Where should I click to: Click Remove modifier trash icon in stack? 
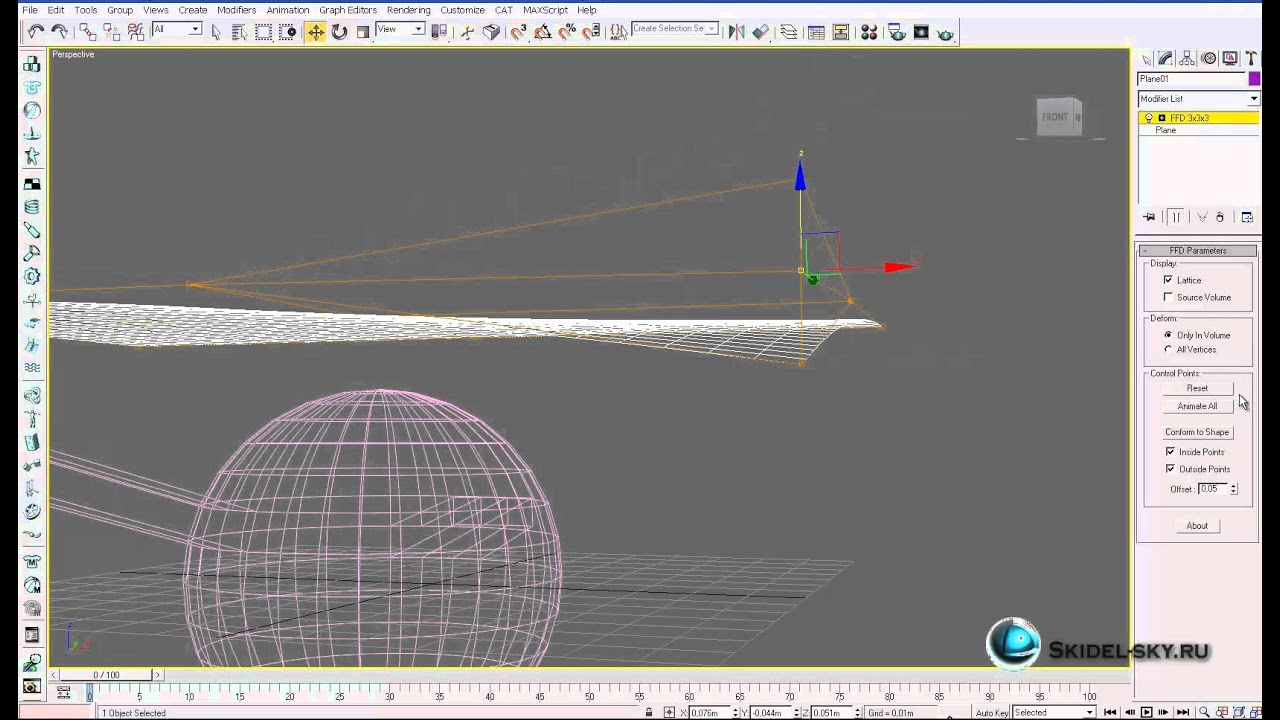pyautogui.click(x=1220, y=217)
